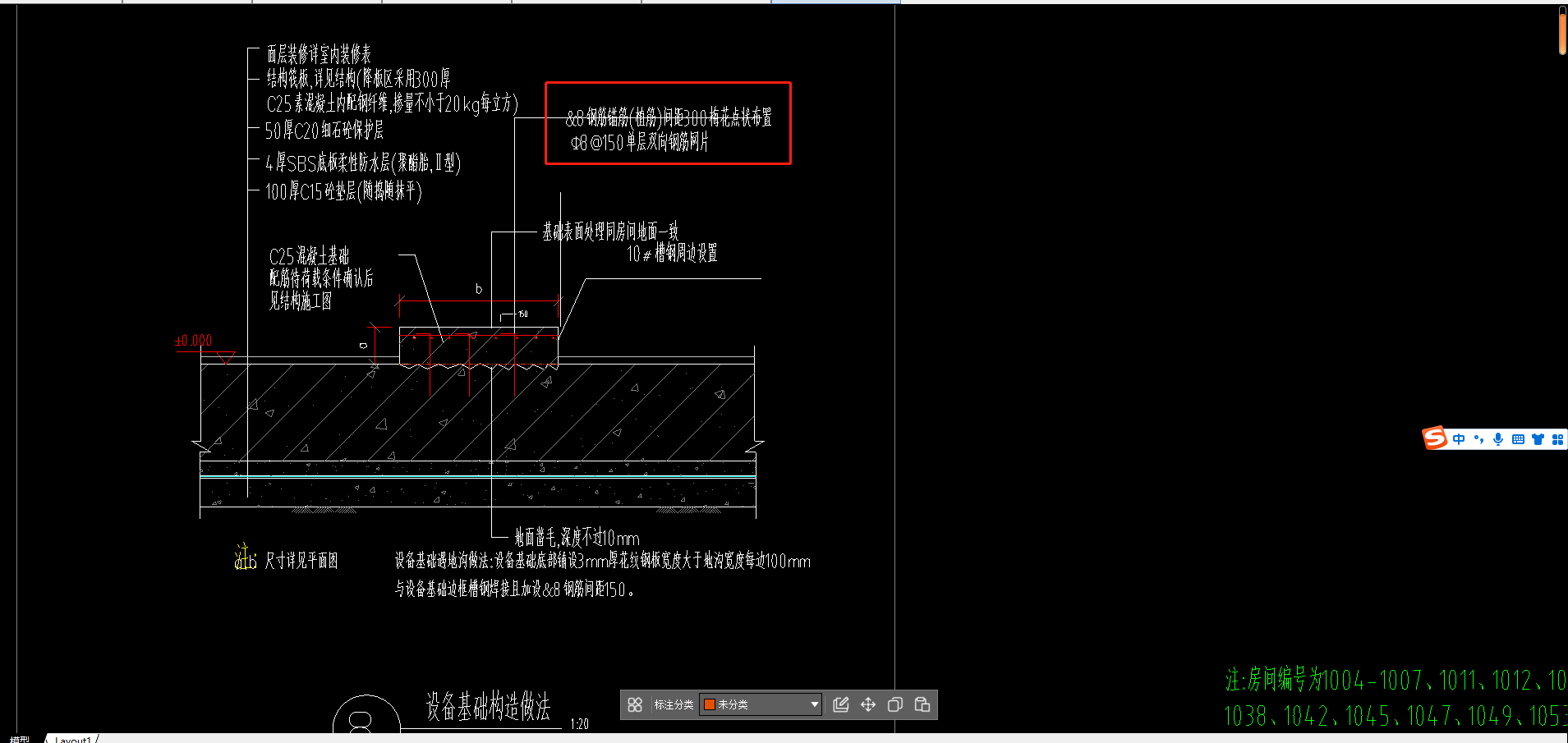Click the paste clipboard icon in annotation toolbar
Image resolution: width=1568 pixels, height=743 pixels.
coord(922,704)
